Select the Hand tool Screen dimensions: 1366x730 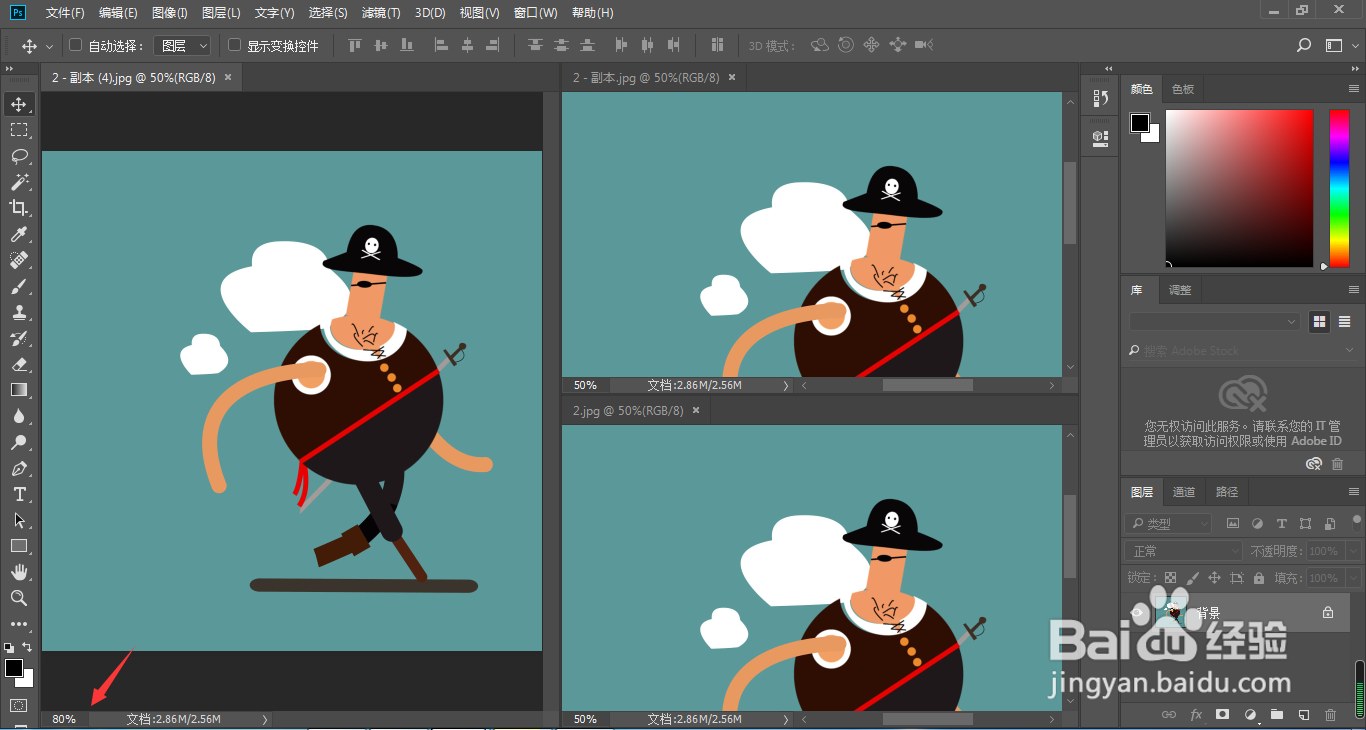point(19,572)
